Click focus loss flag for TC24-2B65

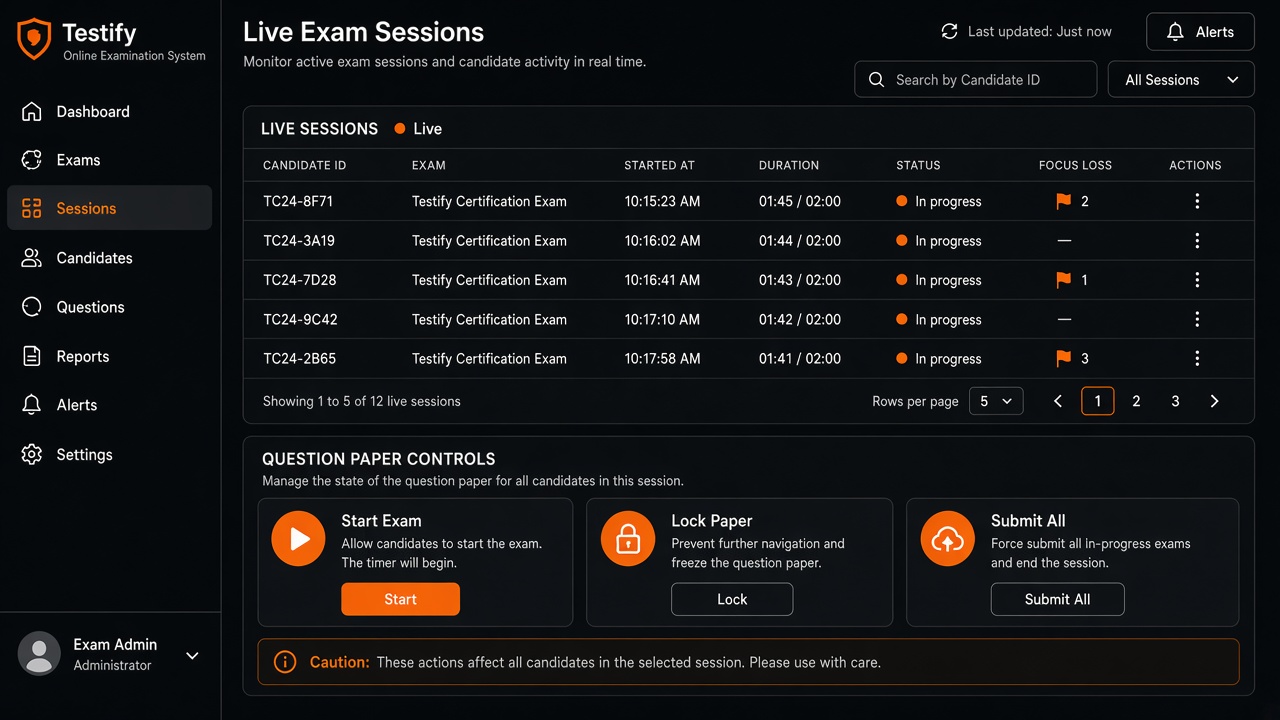coord(1063,358)
